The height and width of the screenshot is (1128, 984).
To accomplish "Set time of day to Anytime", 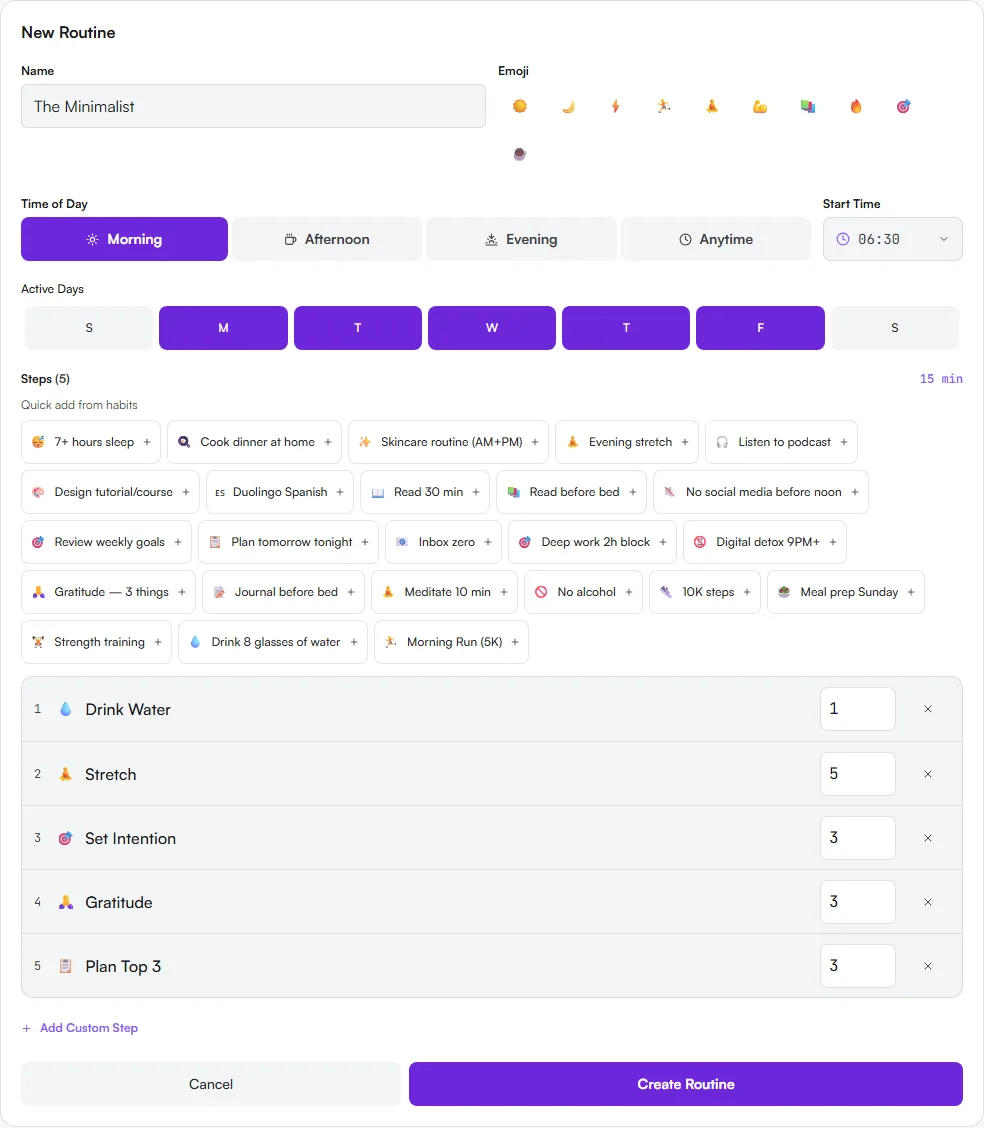I will point(716,239).
